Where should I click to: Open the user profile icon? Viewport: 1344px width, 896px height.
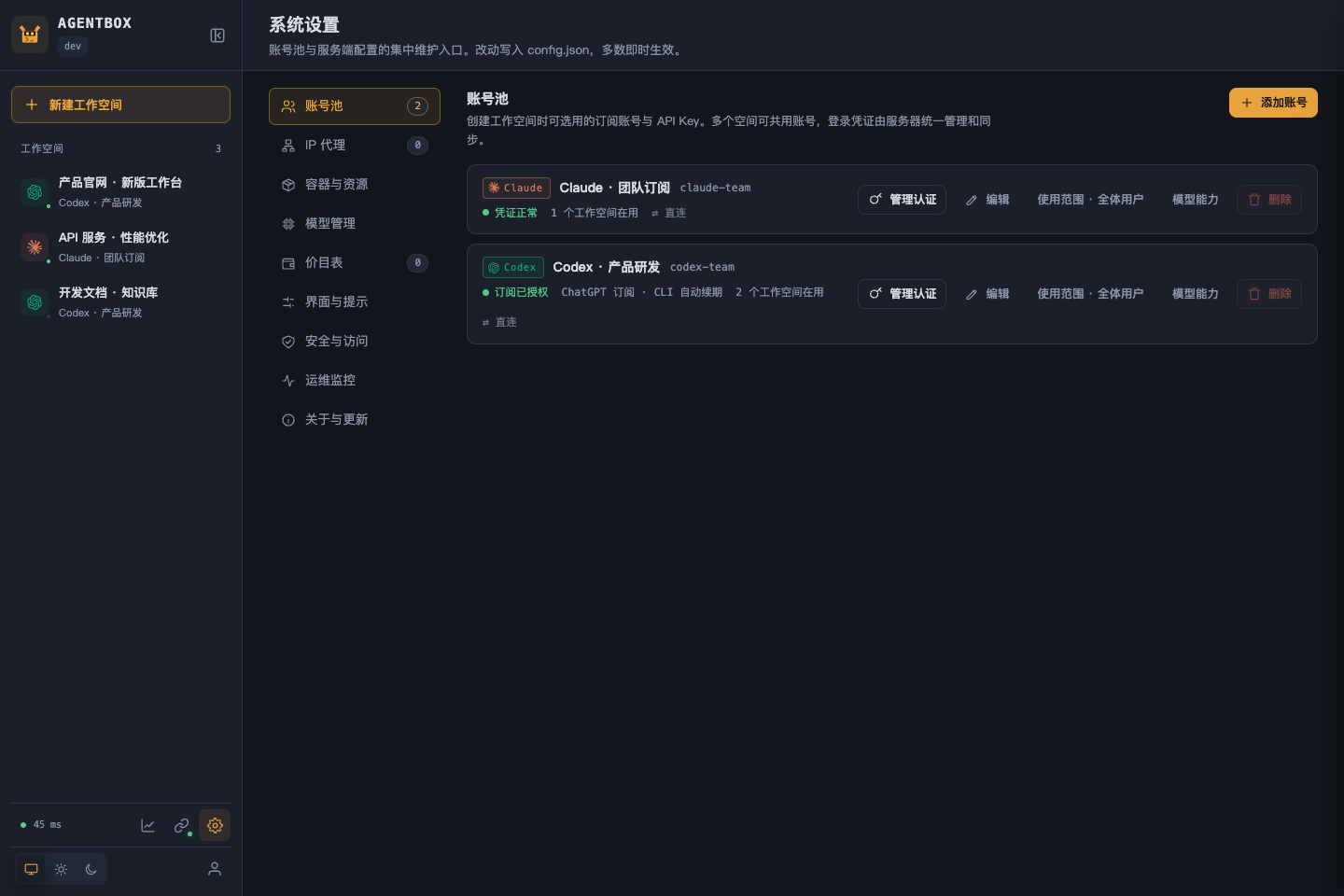[215, 869]
